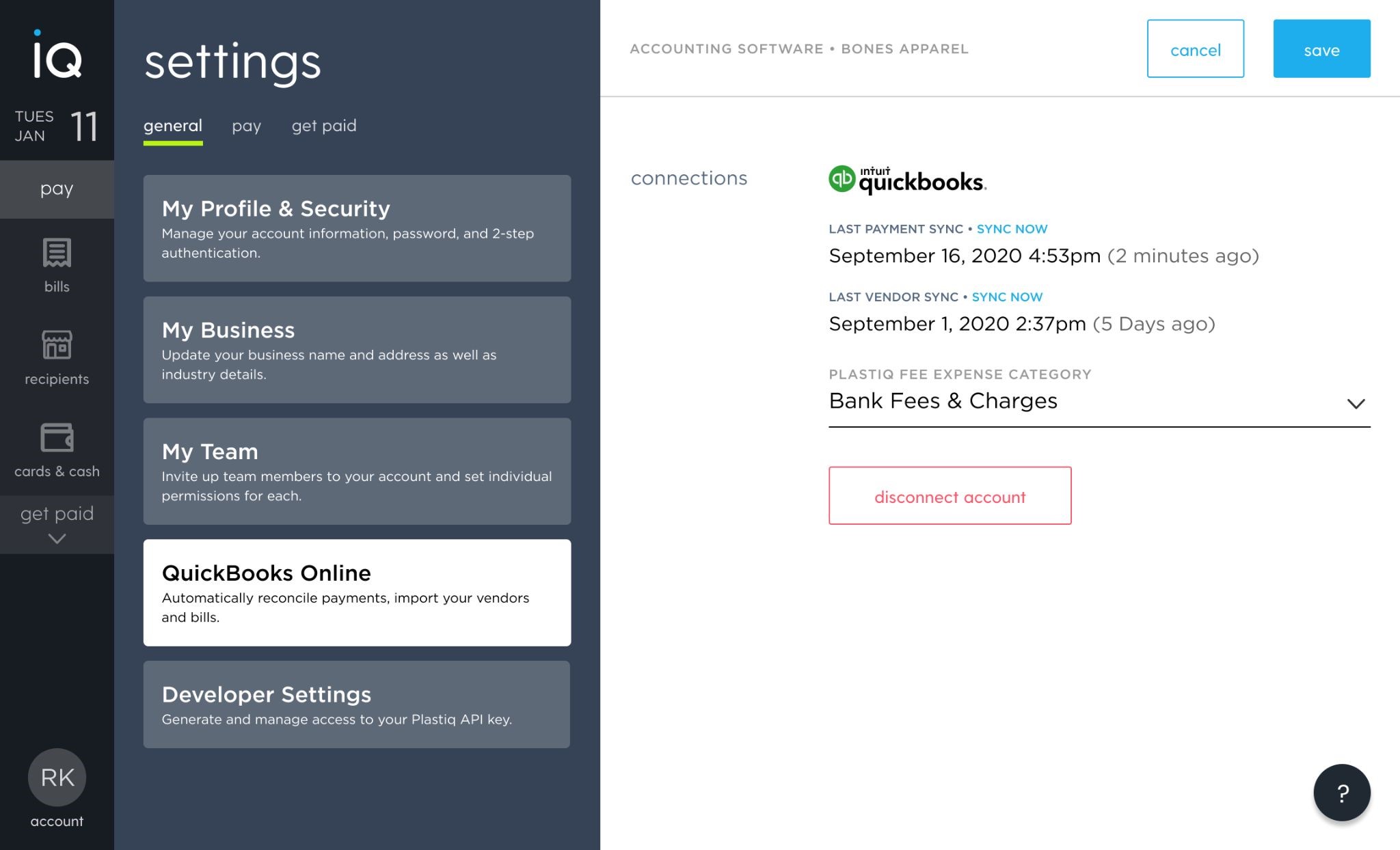Open the My Team settings card
The height and width of the screenshot is (850, 1400).
tap(357, 471)
